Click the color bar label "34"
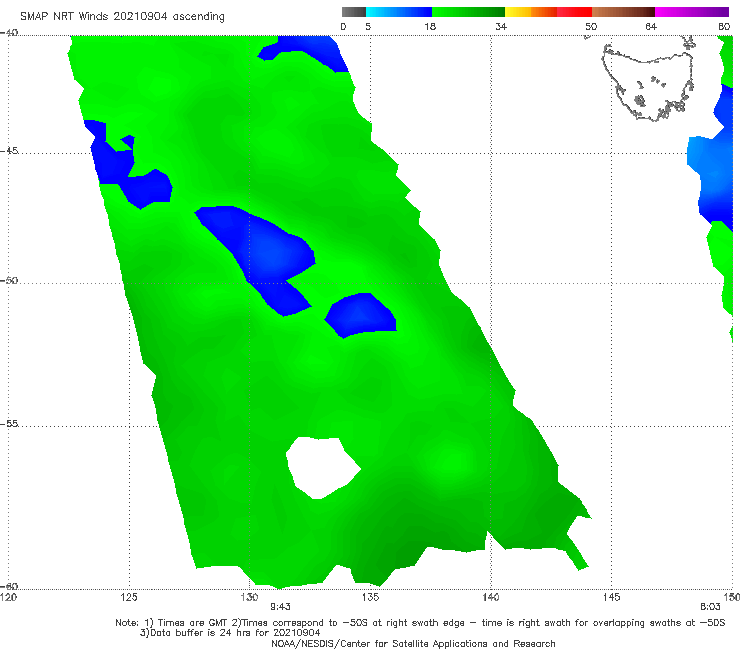This screenshot has width=740, height=650. (501, 26)
